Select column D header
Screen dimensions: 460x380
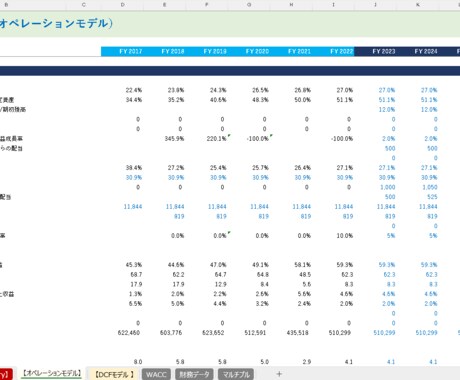click(x=123, y=5)
